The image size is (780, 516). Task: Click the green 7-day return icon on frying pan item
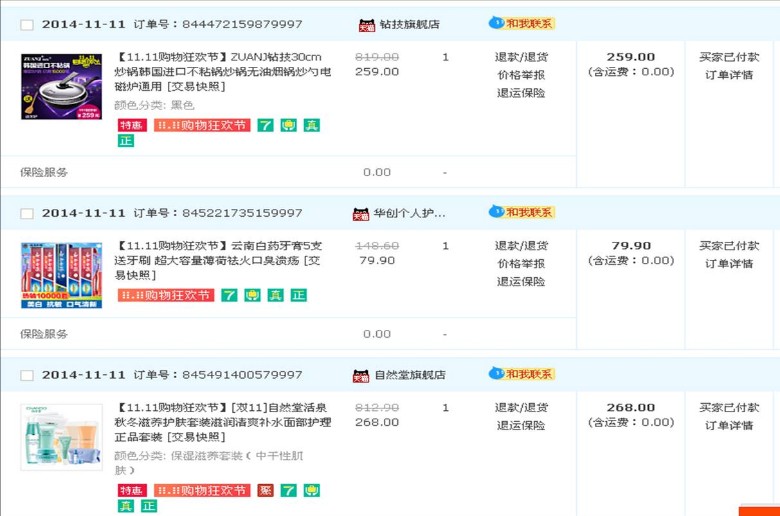pyautogui.click(x=265, y=125)
